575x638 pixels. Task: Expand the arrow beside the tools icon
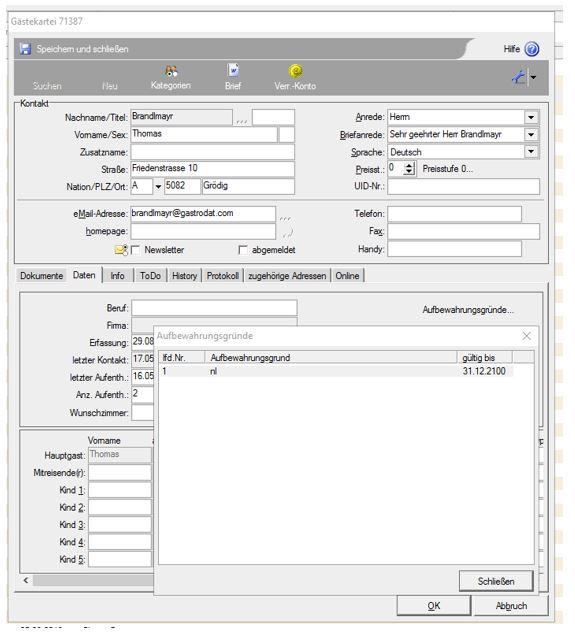coord(533,77)
